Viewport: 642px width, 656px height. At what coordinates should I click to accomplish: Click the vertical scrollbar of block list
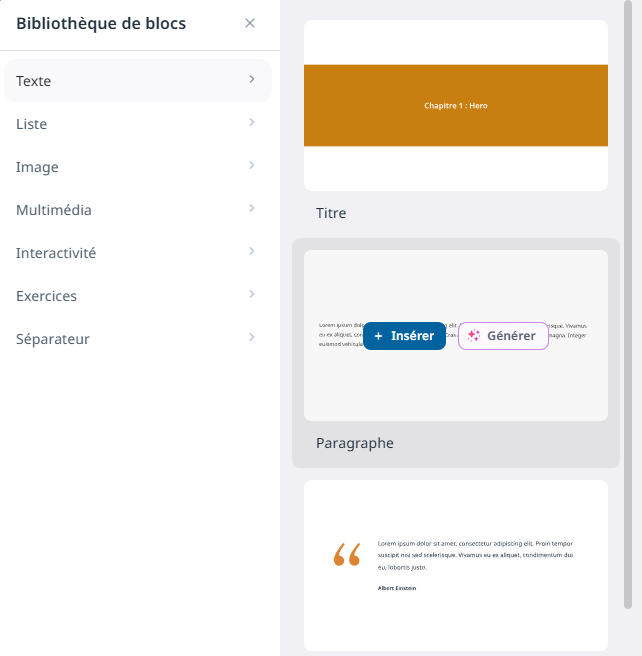point(628,305)
